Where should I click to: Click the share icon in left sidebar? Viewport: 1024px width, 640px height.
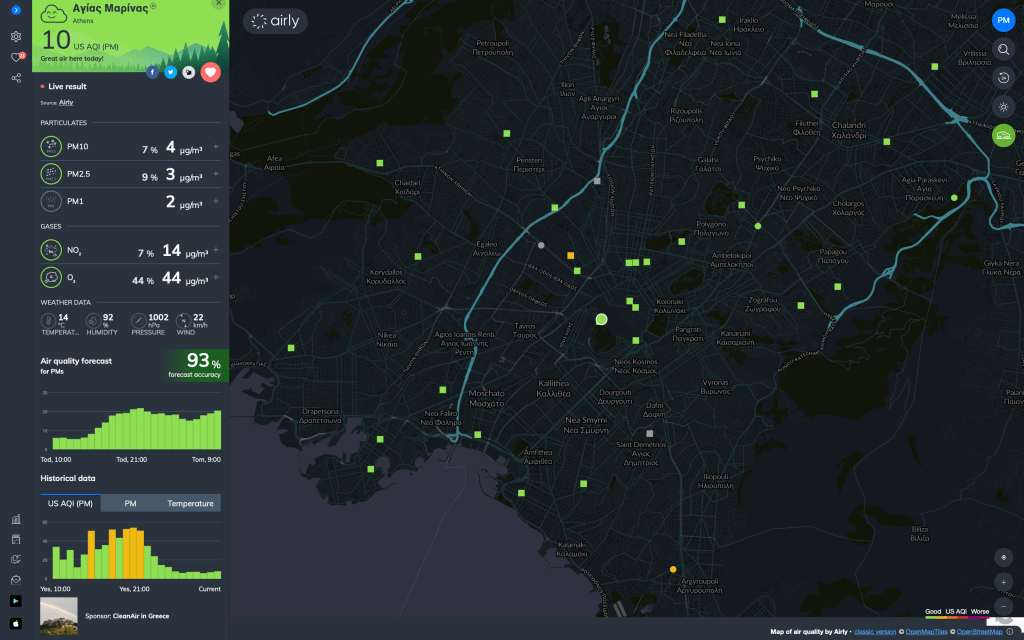16,77
